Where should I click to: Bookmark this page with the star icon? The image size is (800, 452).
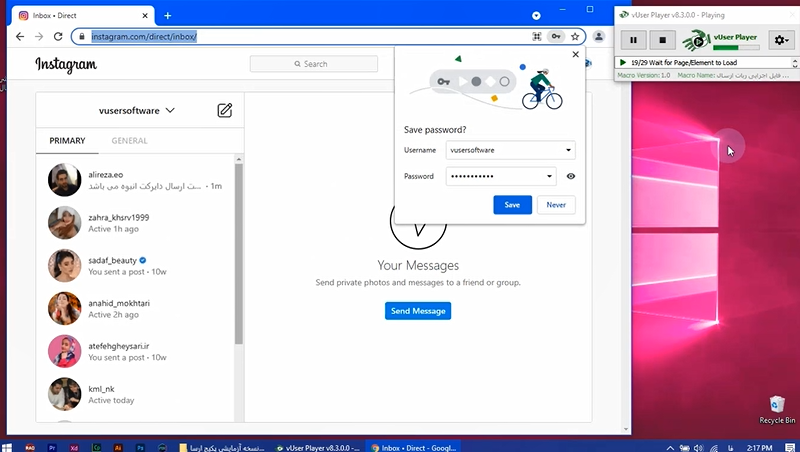[575, 36]
